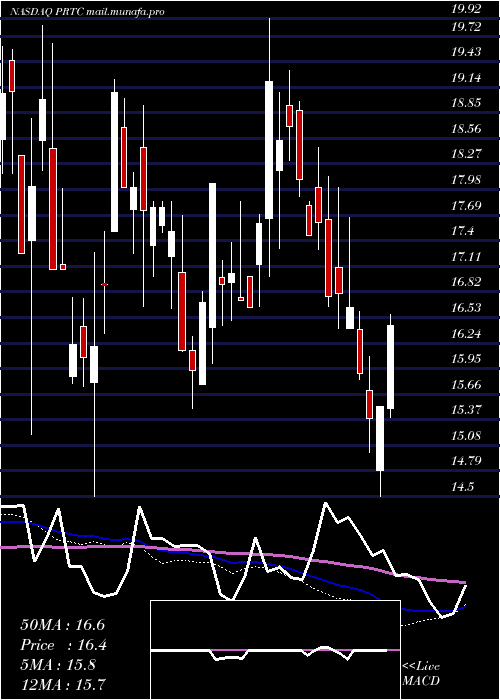The height and width of the screenshot is (700, 500).
Task: Select the 15.37 price axis label
Action: [x=466, y=410]
